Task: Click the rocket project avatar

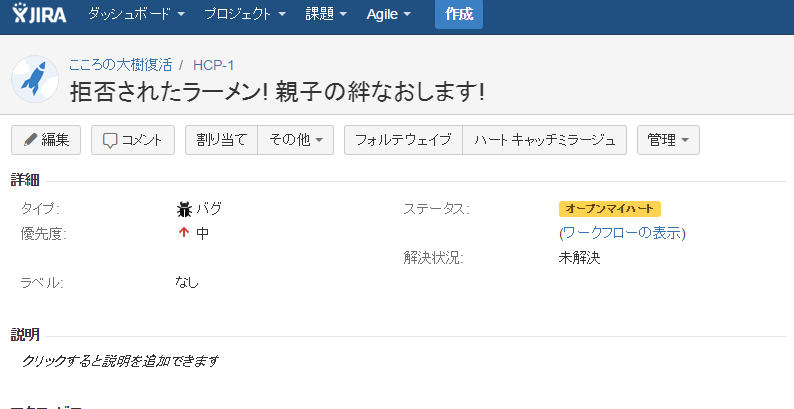Action: (35, 79)
